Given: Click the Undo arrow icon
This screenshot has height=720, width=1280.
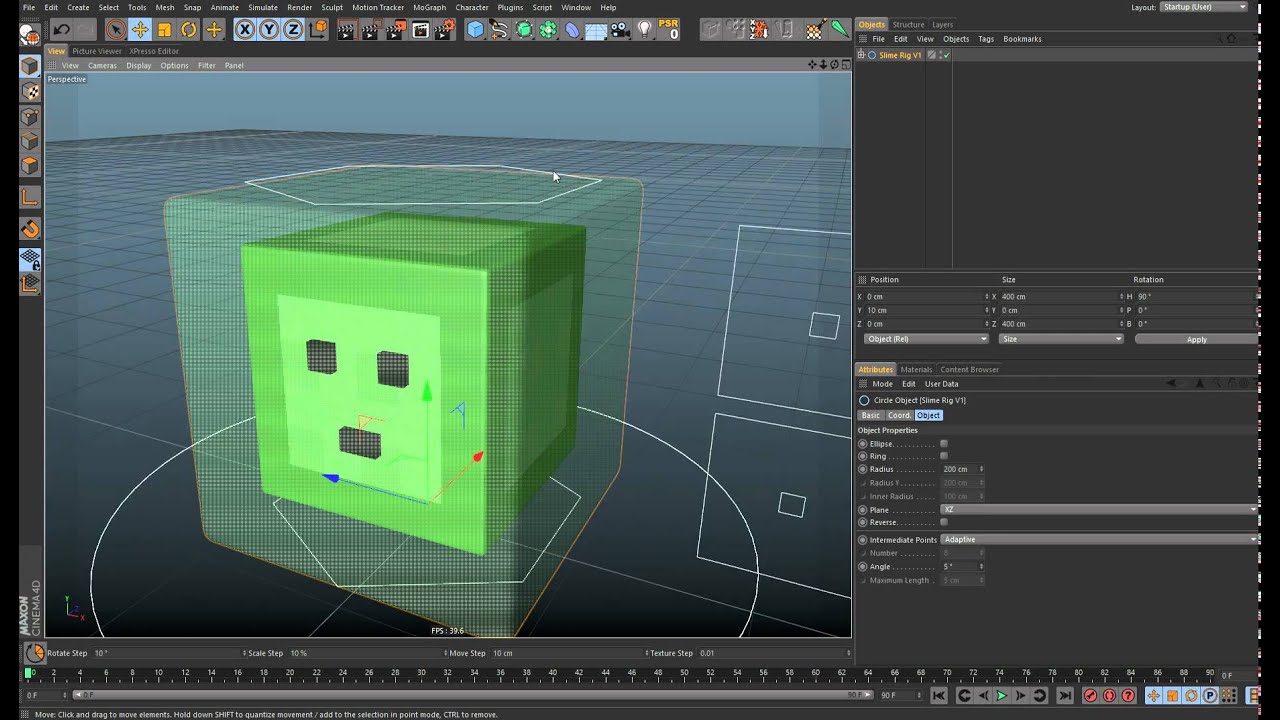Looking at the screenshot, I should 61,30.
